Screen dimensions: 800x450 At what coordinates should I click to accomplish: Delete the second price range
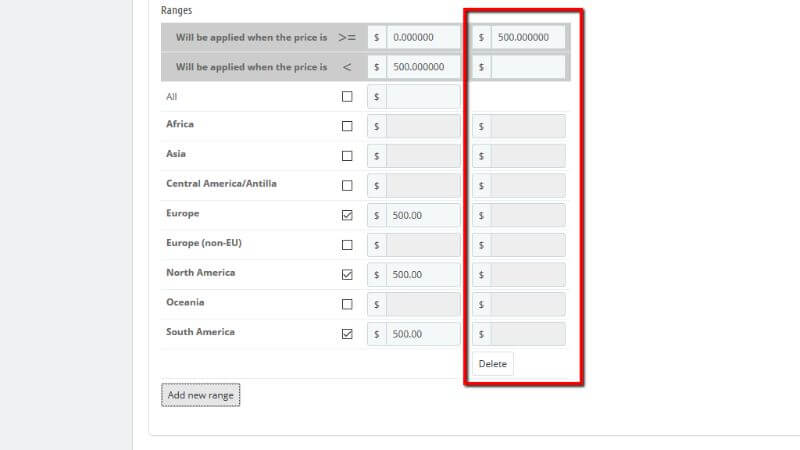coord(492,364)
